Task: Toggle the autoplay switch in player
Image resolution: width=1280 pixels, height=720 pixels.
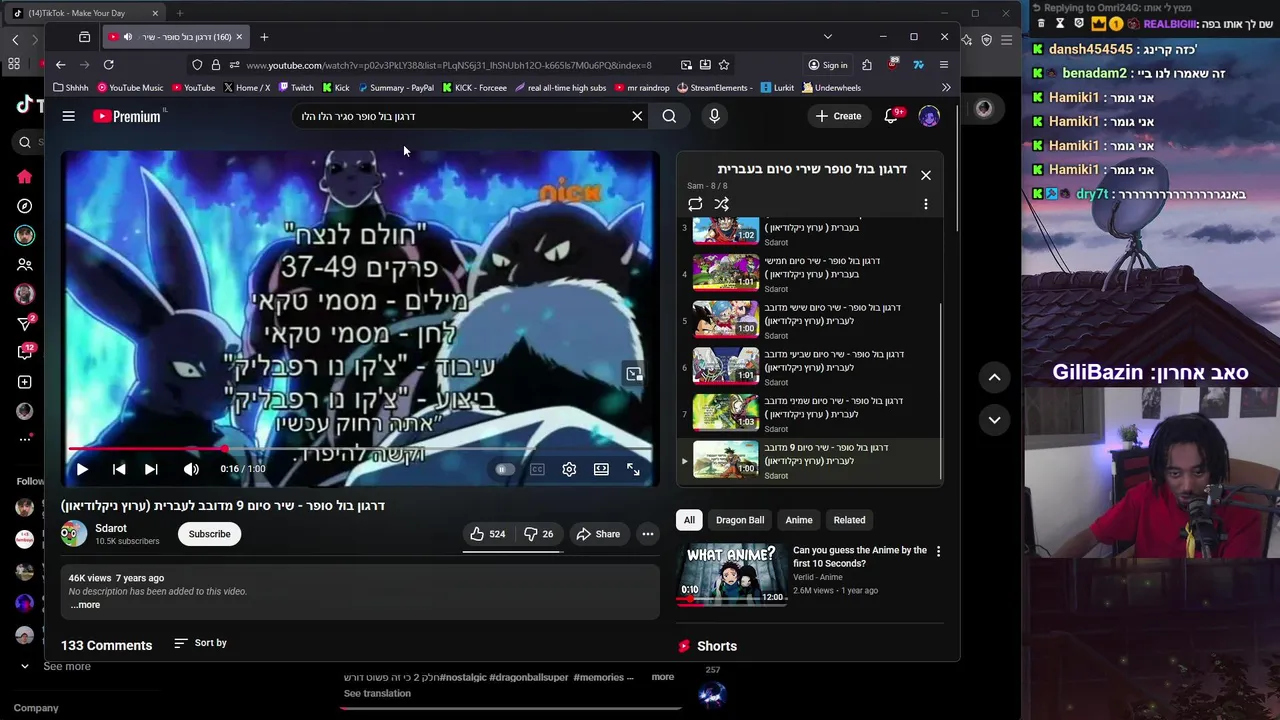Action: click(x=505, y=469)
